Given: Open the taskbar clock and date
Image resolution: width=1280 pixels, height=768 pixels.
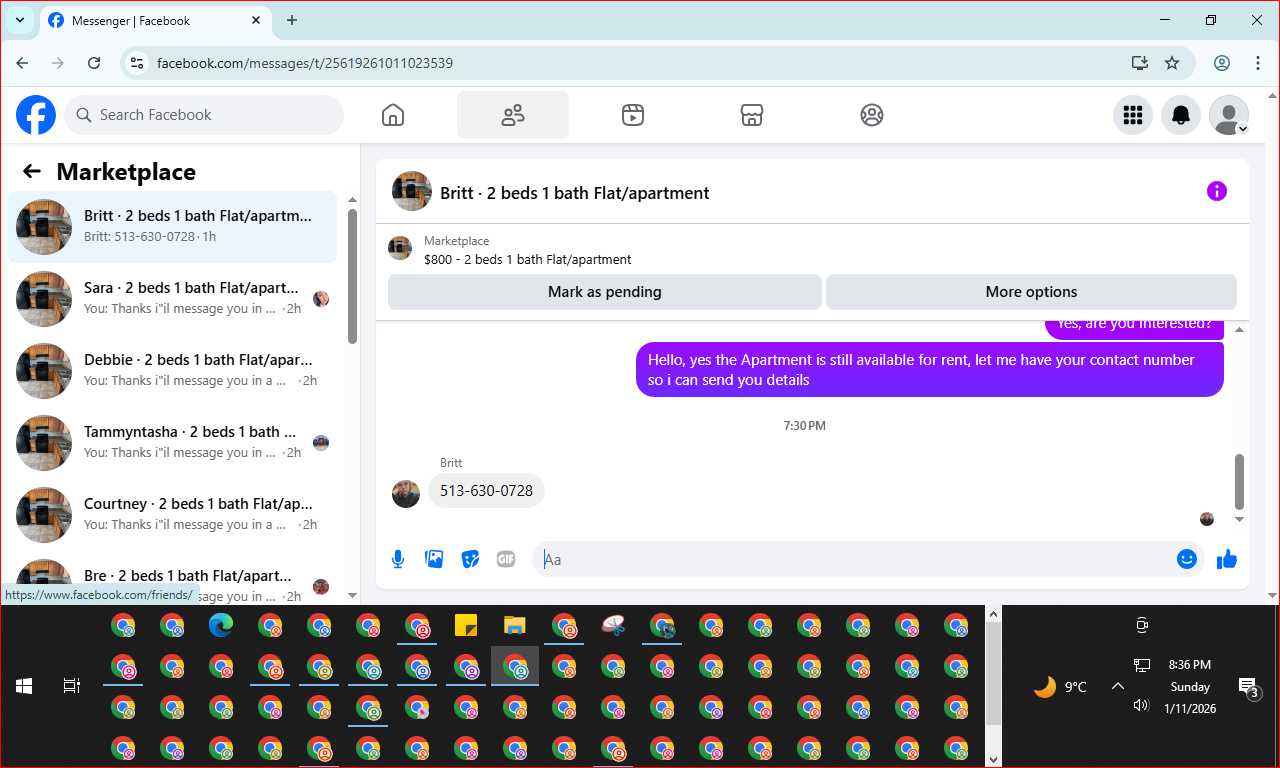Looking at the screenshot, I should coord(1188,686).
